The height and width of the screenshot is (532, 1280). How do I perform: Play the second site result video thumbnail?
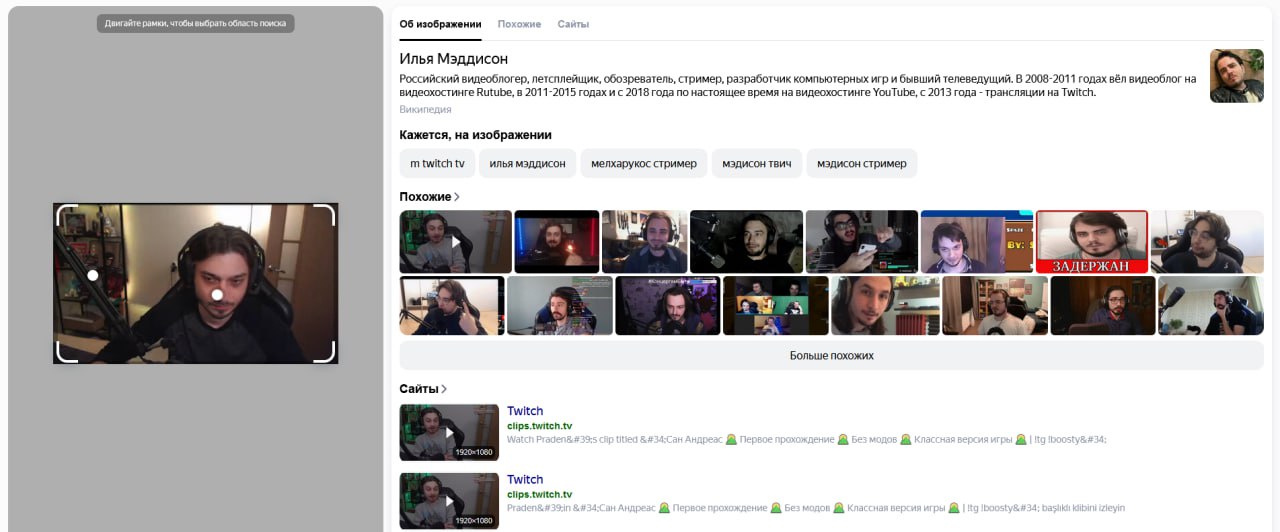click(x=449, y=501)
